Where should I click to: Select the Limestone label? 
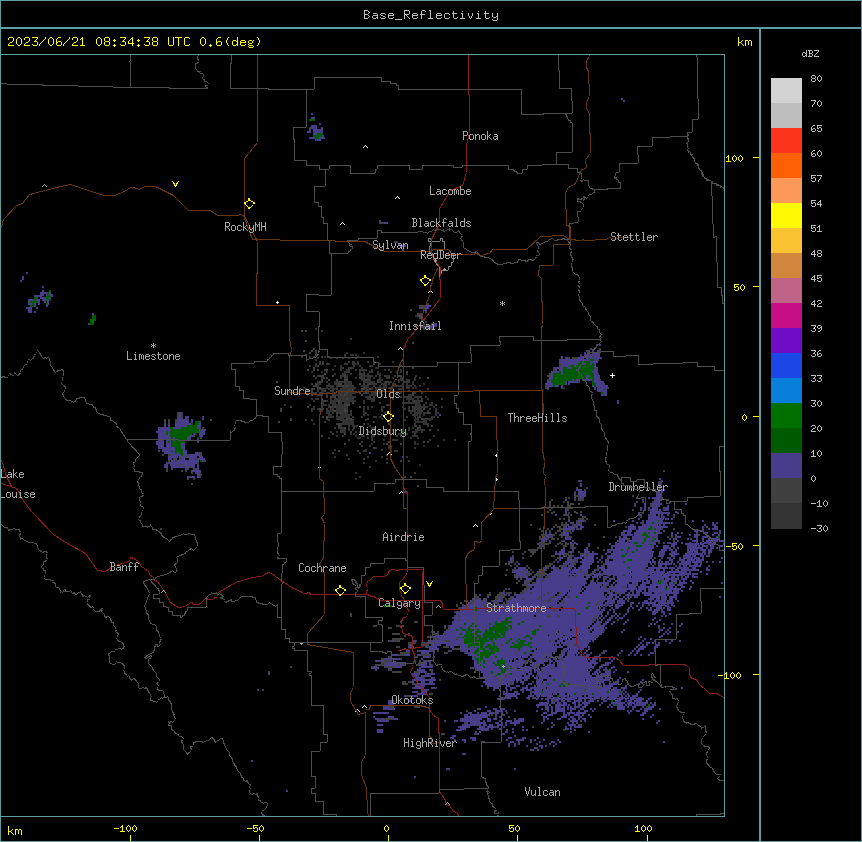pyautogui.click(x=153, y=356)
